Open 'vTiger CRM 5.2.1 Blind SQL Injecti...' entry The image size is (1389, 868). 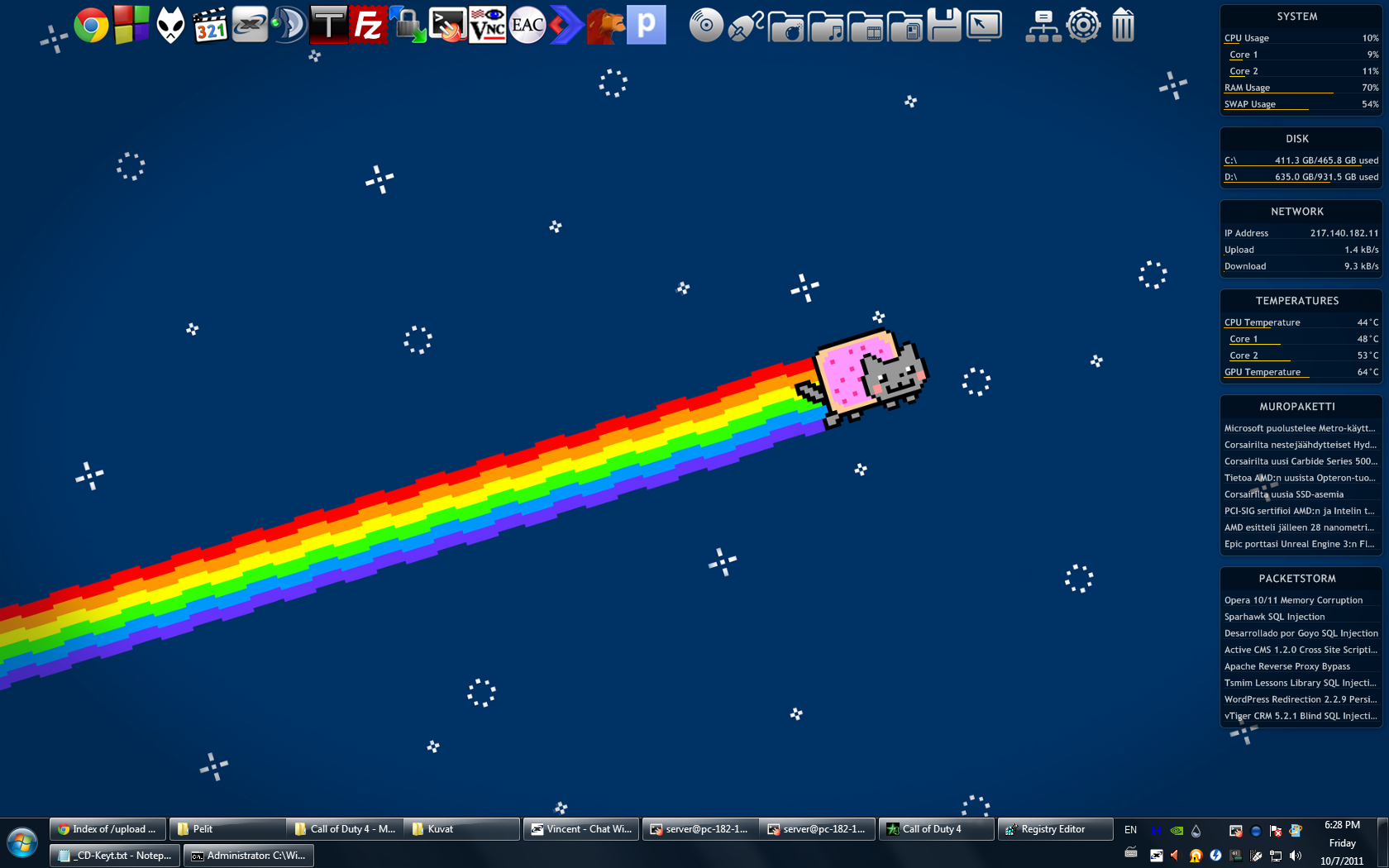pyautogui.click(x=1301, y=716)
